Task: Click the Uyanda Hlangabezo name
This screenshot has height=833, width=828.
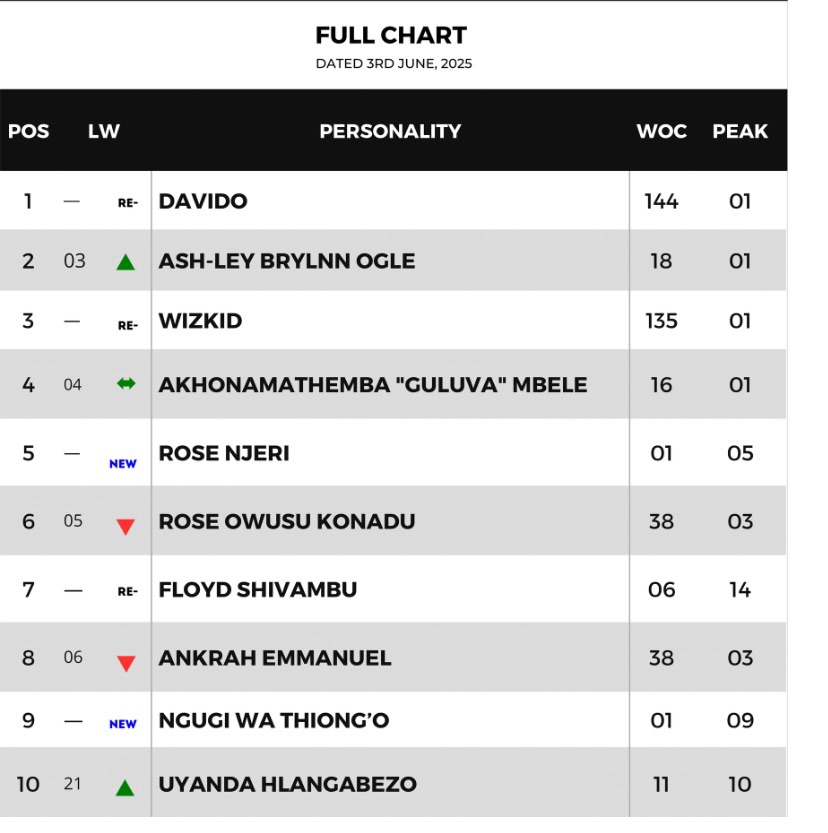Action: pos(287,784)
